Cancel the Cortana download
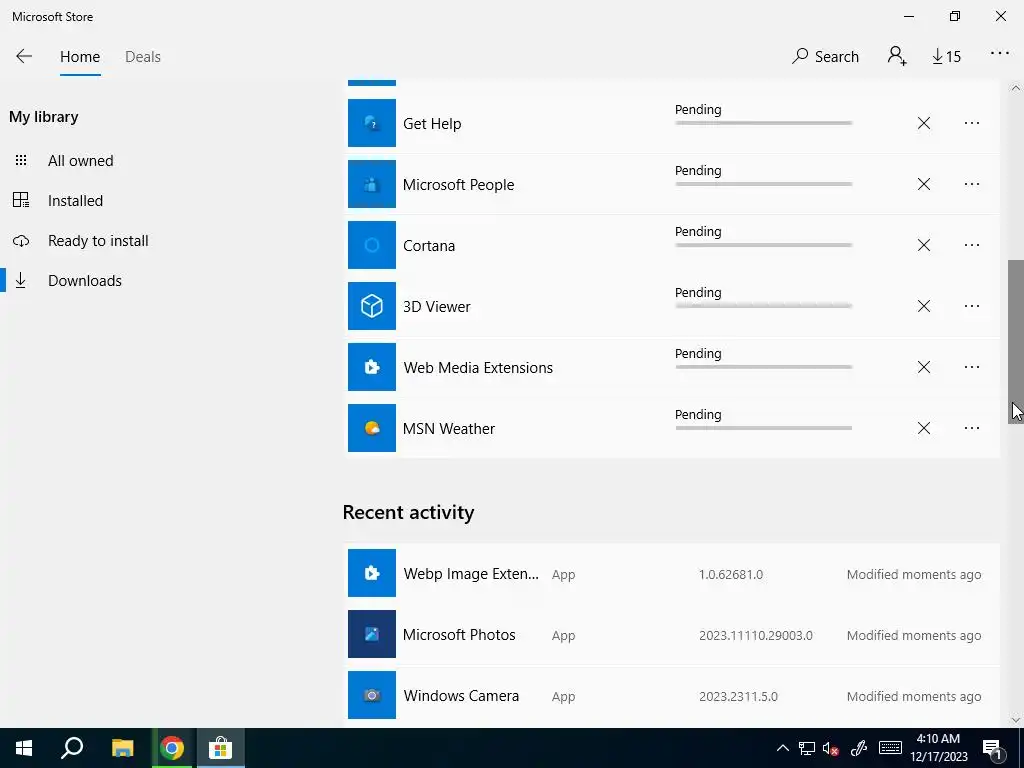1024x768 pixels. [x=923, y=245]
